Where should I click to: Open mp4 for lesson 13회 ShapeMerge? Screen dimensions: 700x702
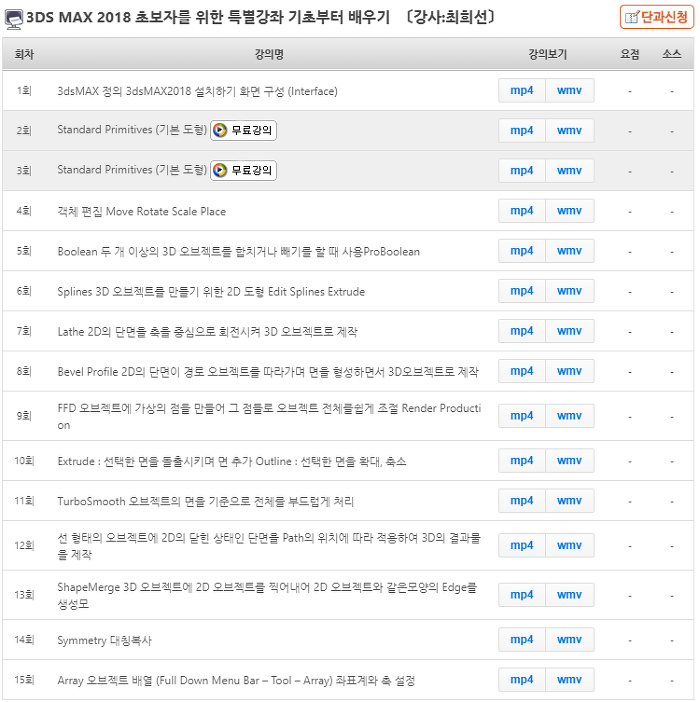coord(522,595)
